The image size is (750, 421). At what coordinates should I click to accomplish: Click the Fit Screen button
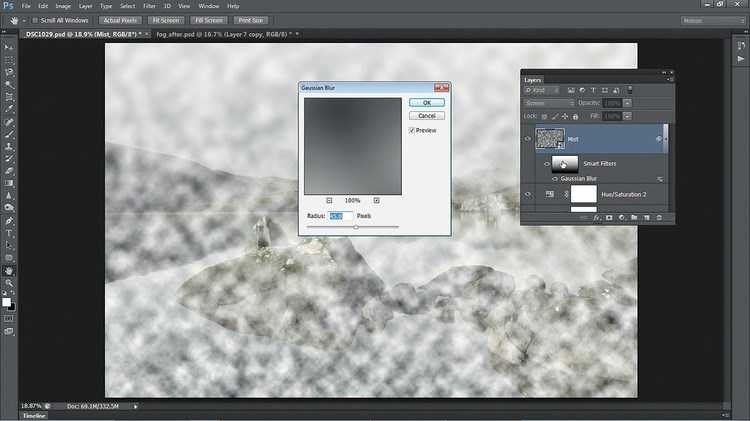pyautogui.click(x=165, y=20)
